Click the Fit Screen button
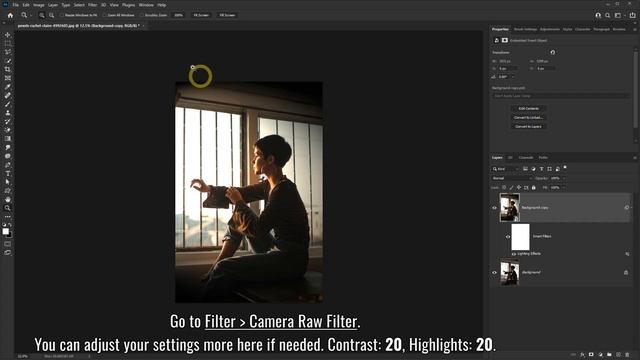 click(x=201, y=15)
